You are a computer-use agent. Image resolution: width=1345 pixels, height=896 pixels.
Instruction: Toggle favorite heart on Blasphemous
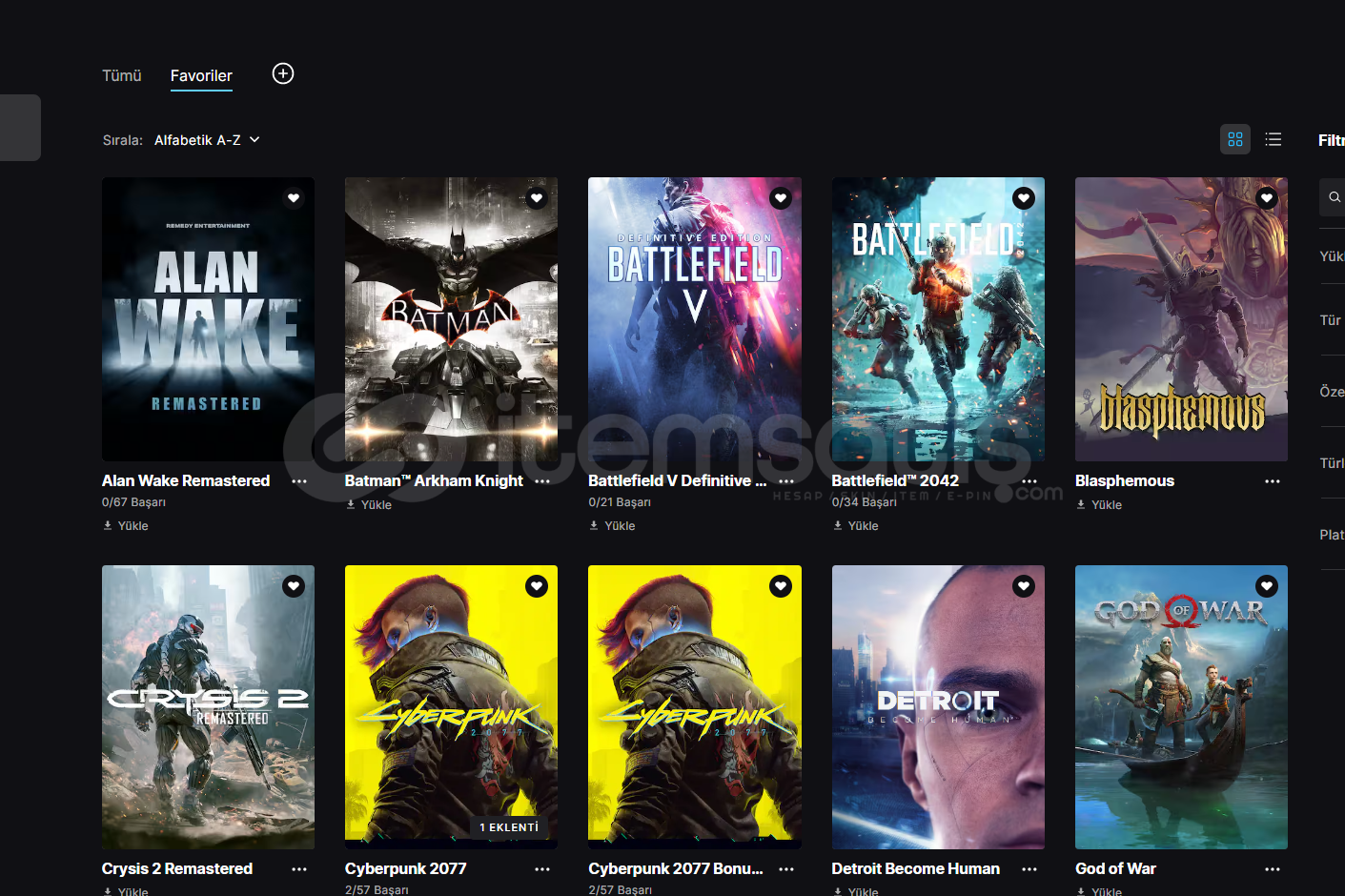tap(1267, 198)
